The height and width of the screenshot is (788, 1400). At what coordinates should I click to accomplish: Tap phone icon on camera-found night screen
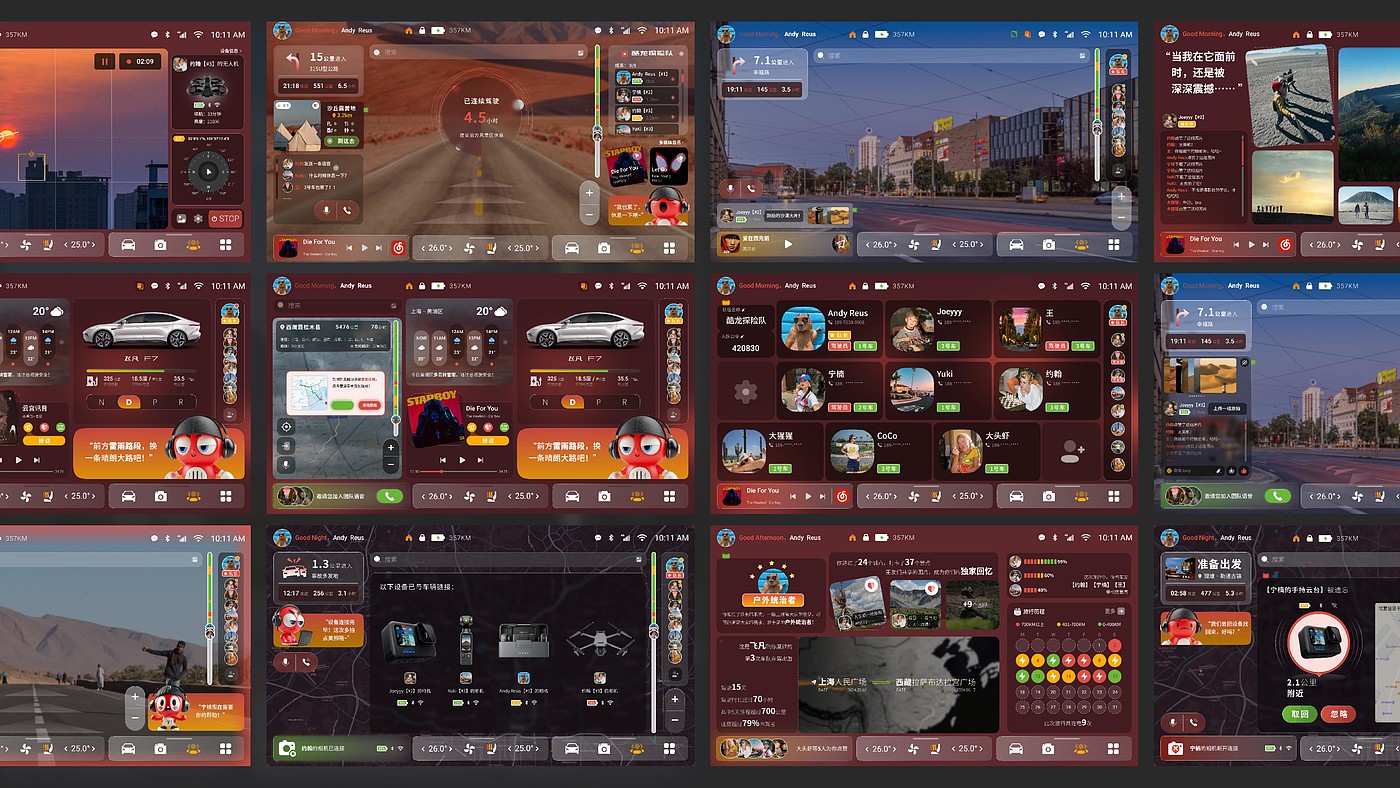[1193, 723]
